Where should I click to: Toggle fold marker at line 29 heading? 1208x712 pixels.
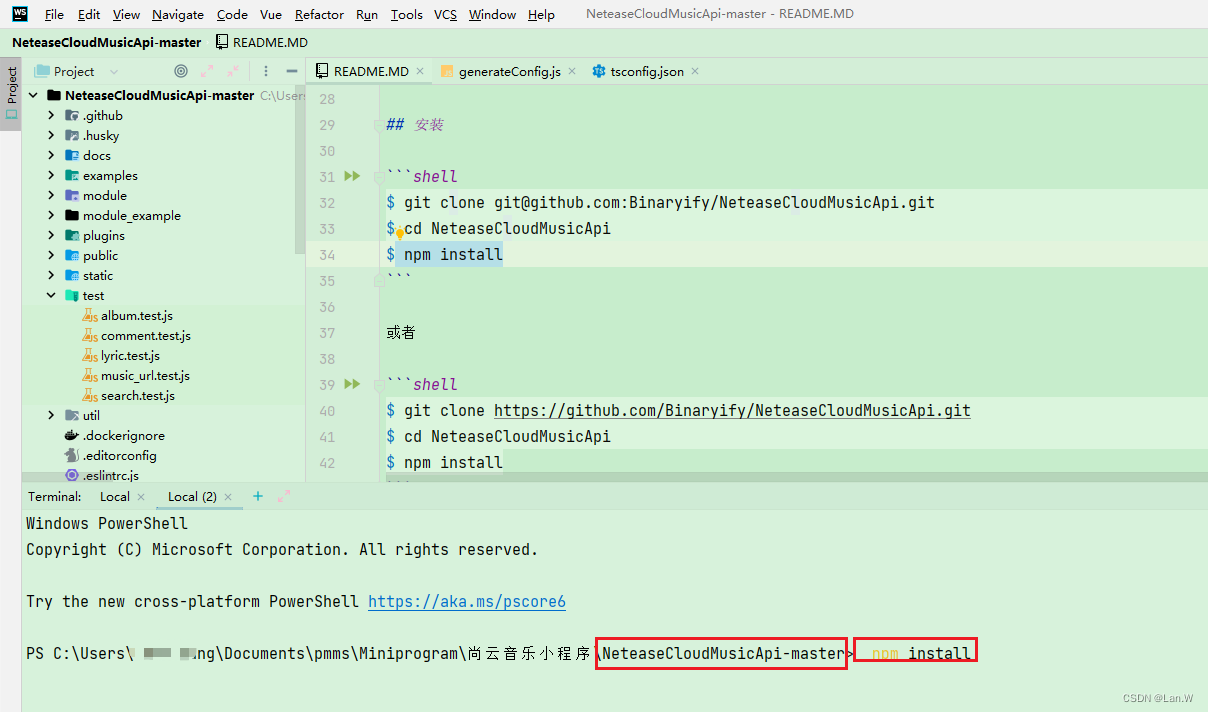[379, 125]
